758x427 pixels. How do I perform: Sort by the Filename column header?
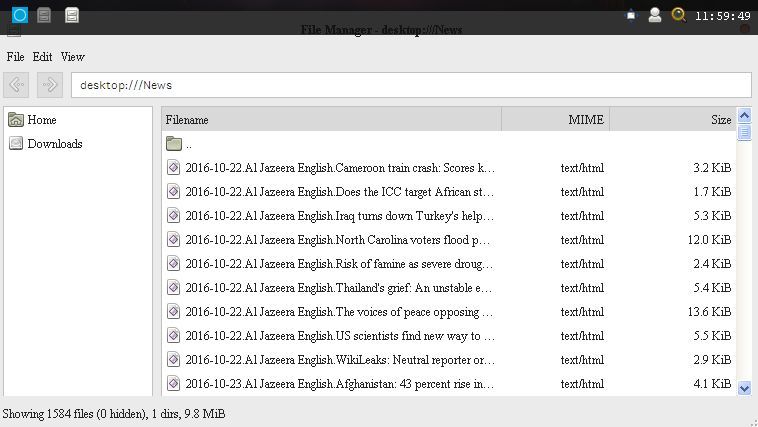[330, 120]
